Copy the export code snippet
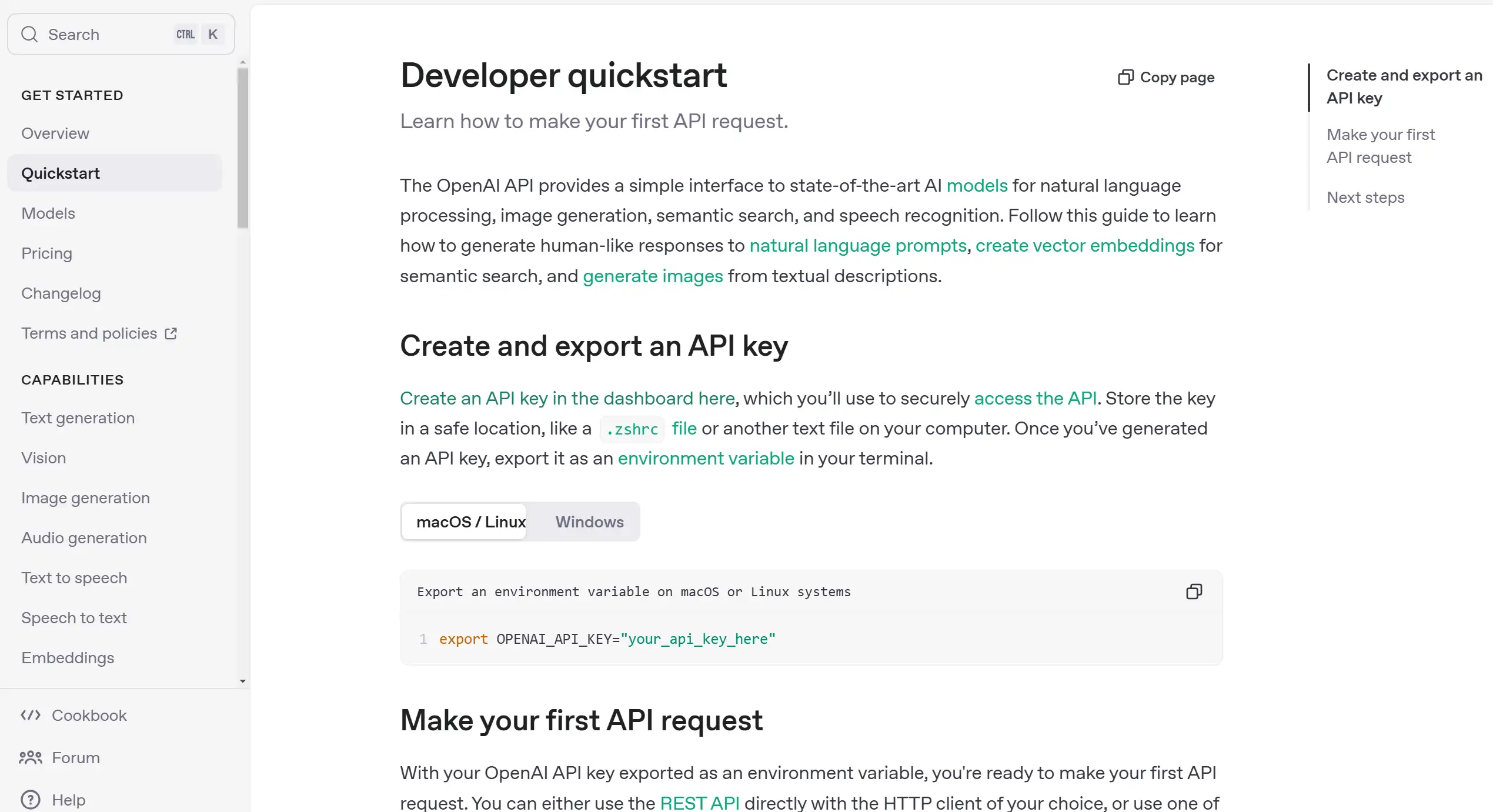 pyautogui.click(x=1194, y=592)
